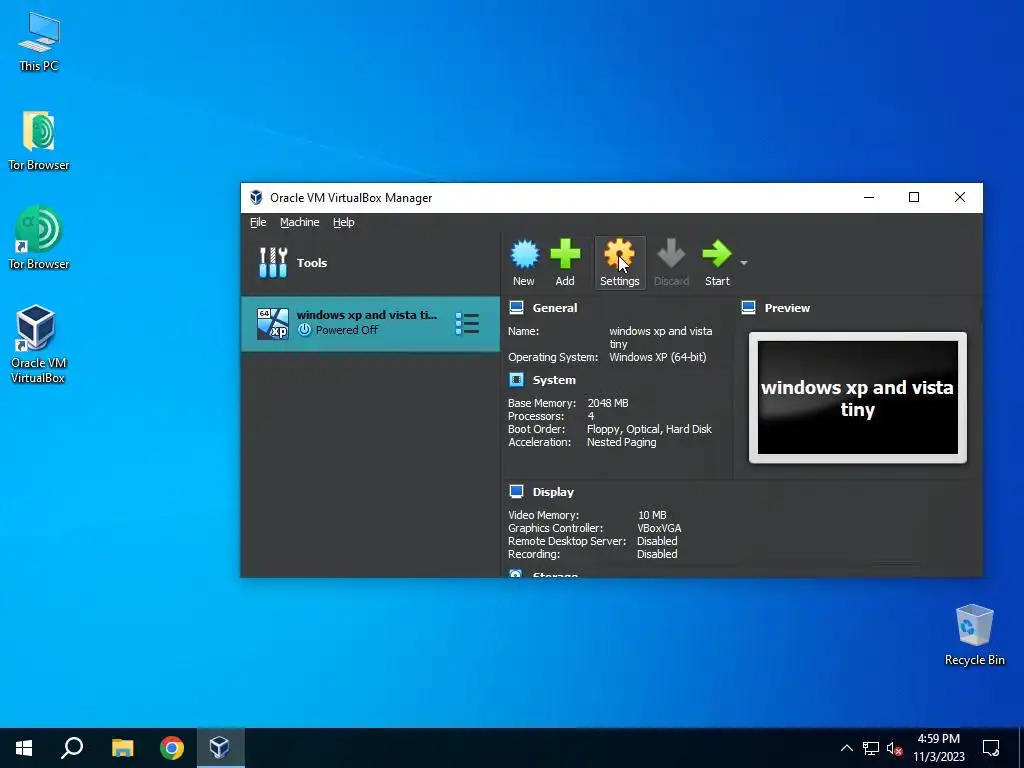Click the Storage section icon

(516, 574)
